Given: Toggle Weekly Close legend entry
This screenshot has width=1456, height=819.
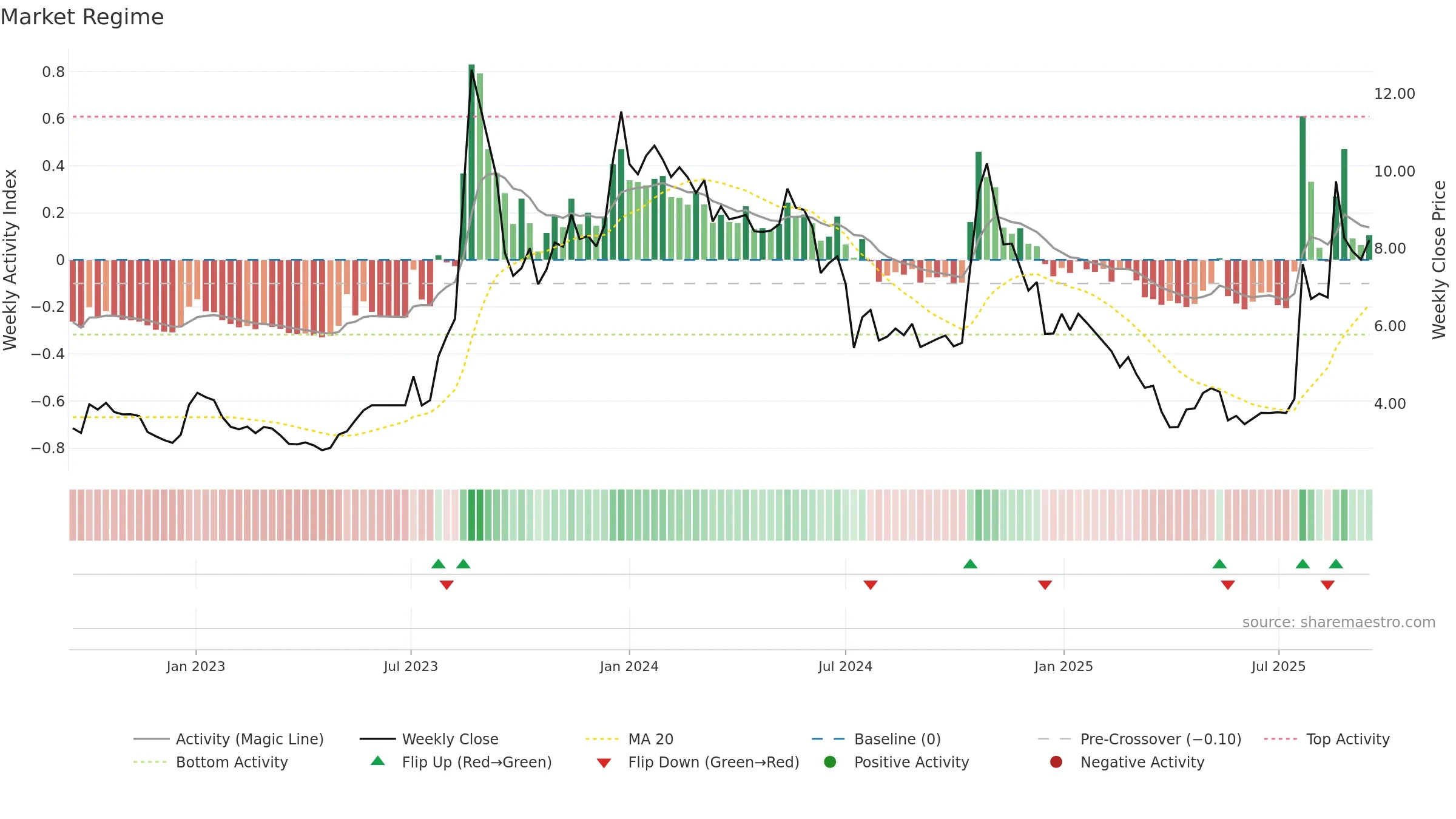Looking at the screenshot, I should click(429, 739).
